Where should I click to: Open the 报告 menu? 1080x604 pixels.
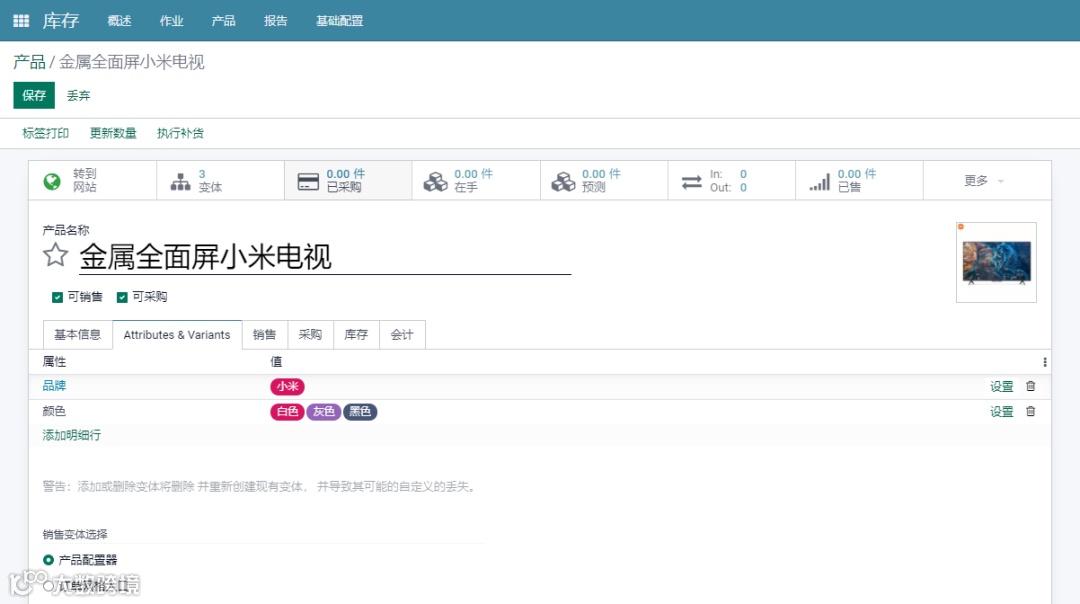(x=276, y=21)
